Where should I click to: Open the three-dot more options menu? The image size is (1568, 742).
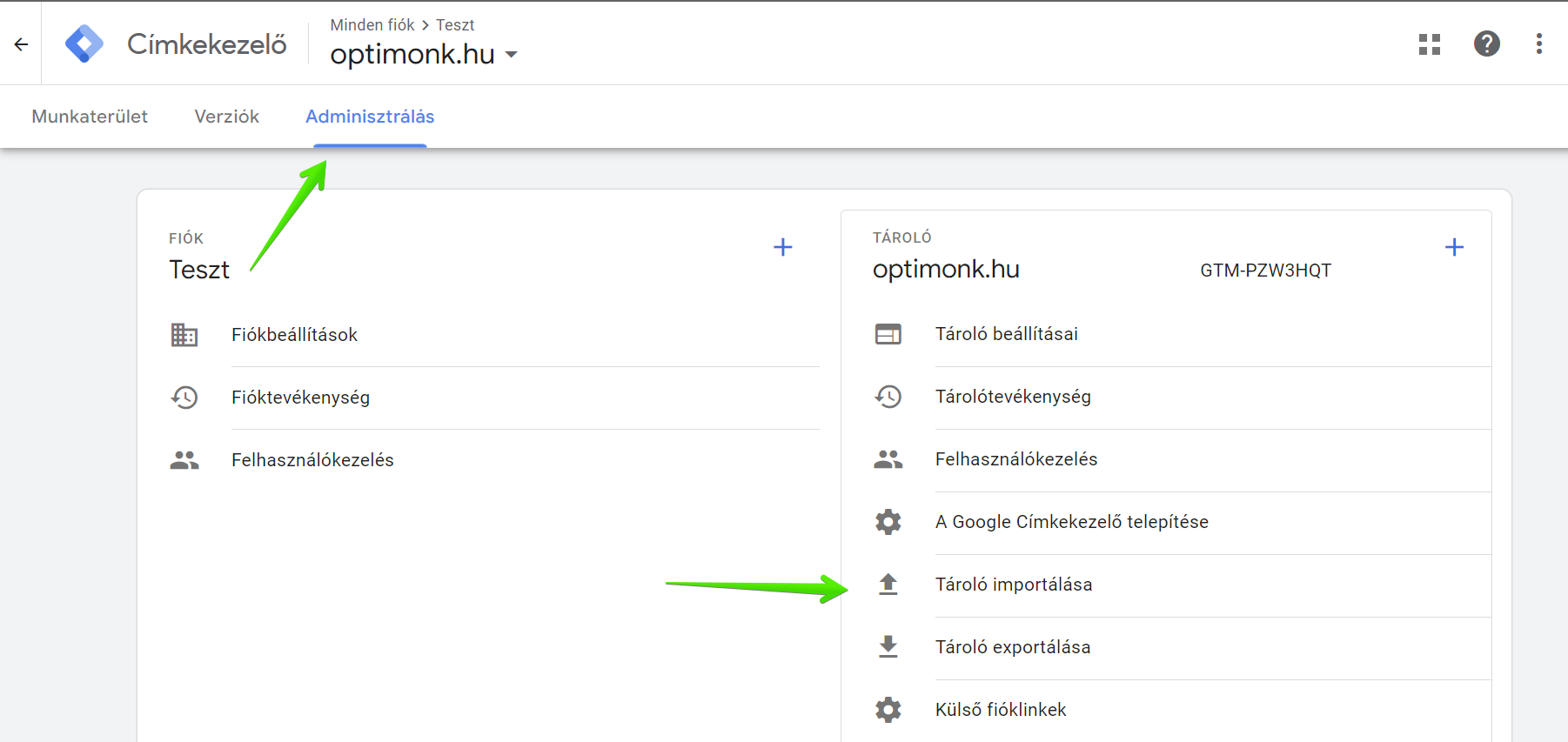point(1539,44)
